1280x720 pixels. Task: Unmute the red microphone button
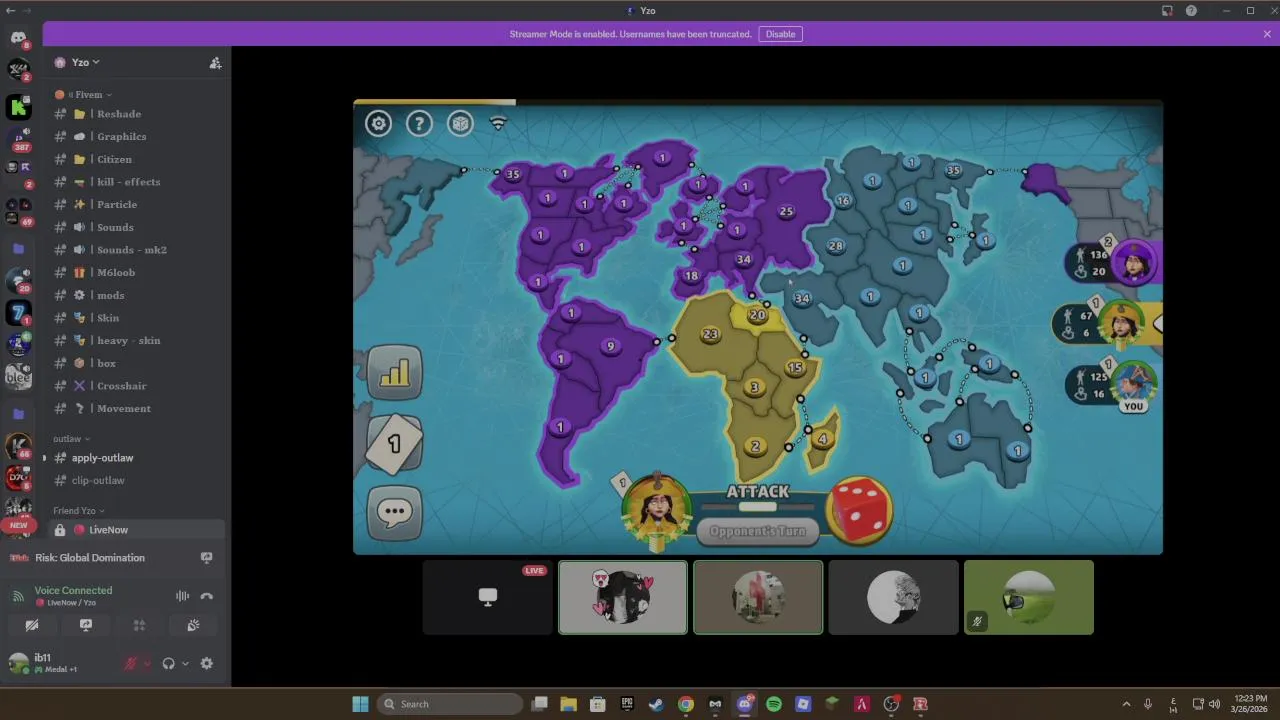(x=130, y=663)
